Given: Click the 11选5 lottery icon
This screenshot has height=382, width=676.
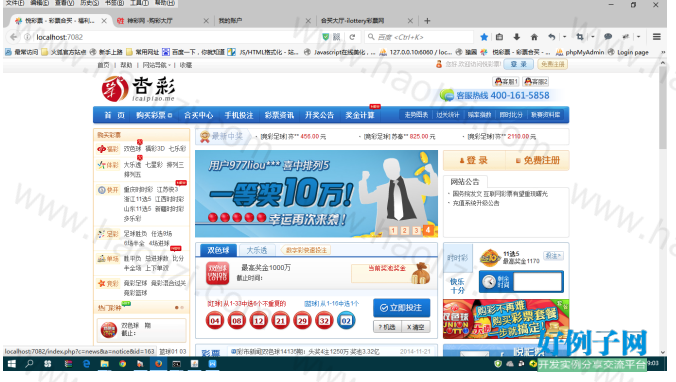Looking at the screenshot, I should [490, 258].
